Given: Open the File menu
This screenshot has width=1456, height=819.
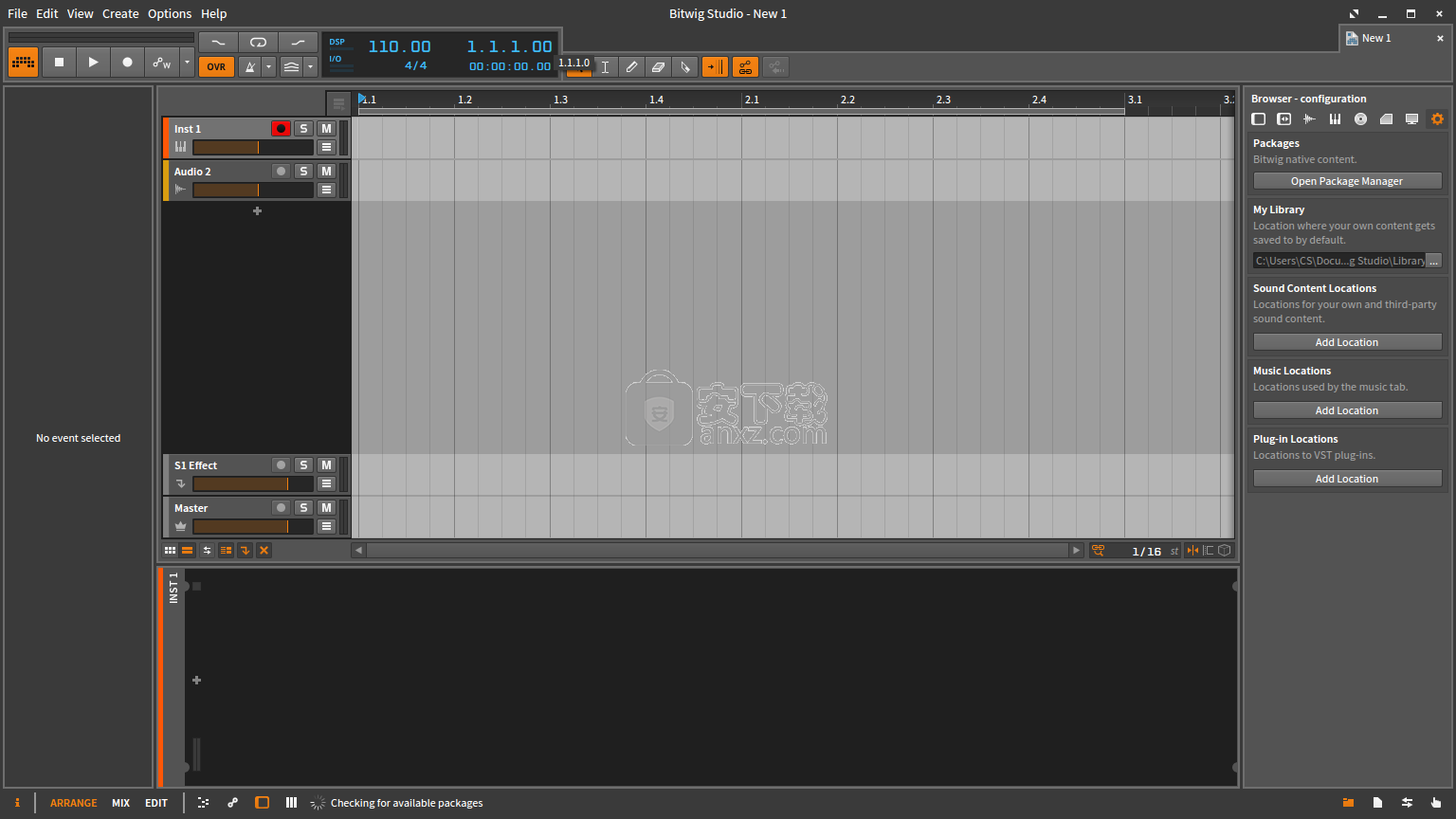Looking at the screenshot, I should [18, 13].
